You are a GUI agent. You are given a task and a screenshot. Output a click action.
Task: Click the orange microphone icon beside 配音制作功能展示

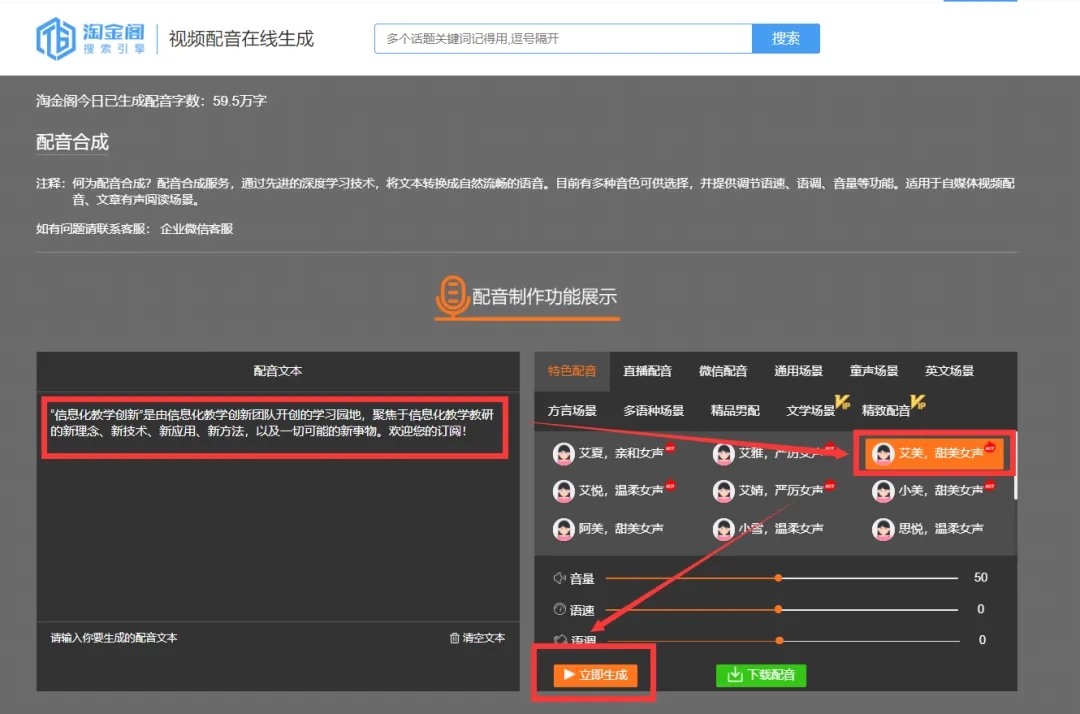452,296
